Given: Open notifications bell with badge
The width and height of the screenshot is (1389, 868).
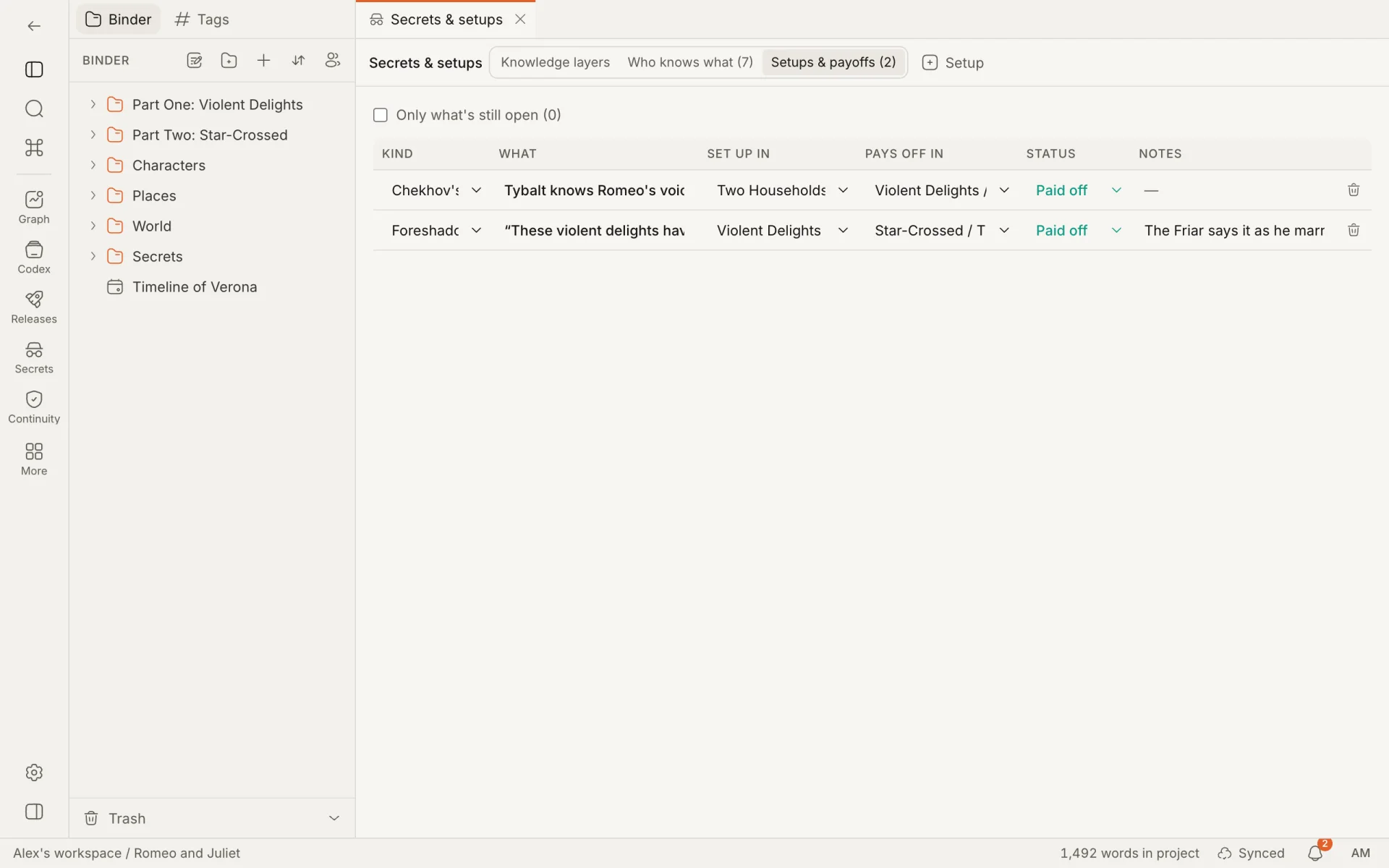Looking at the screenshot, I should pyautogui.click(x=1316, y=853).
